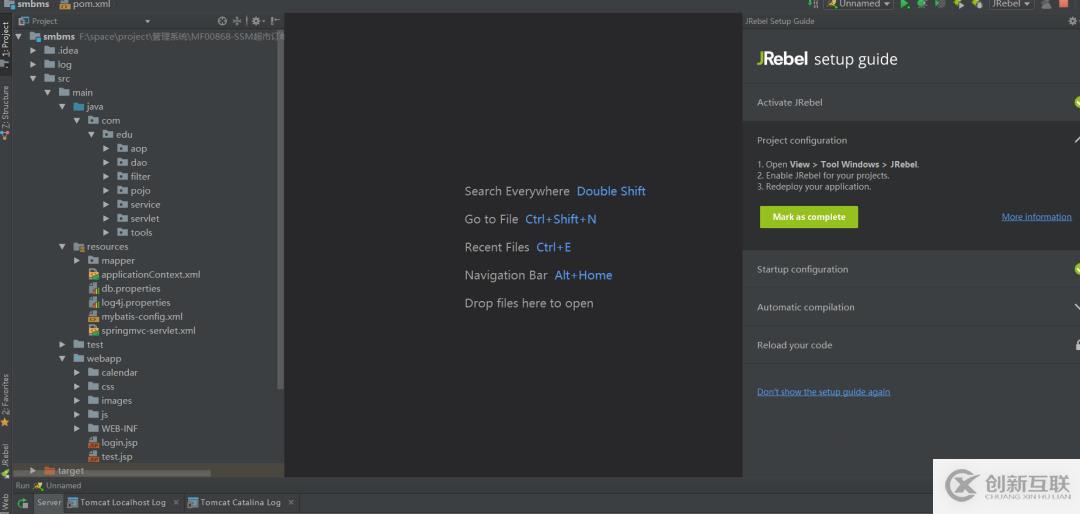Expand Automatic compilation section arrow
Screen dimensions: 1080x514
(1076, 307)
